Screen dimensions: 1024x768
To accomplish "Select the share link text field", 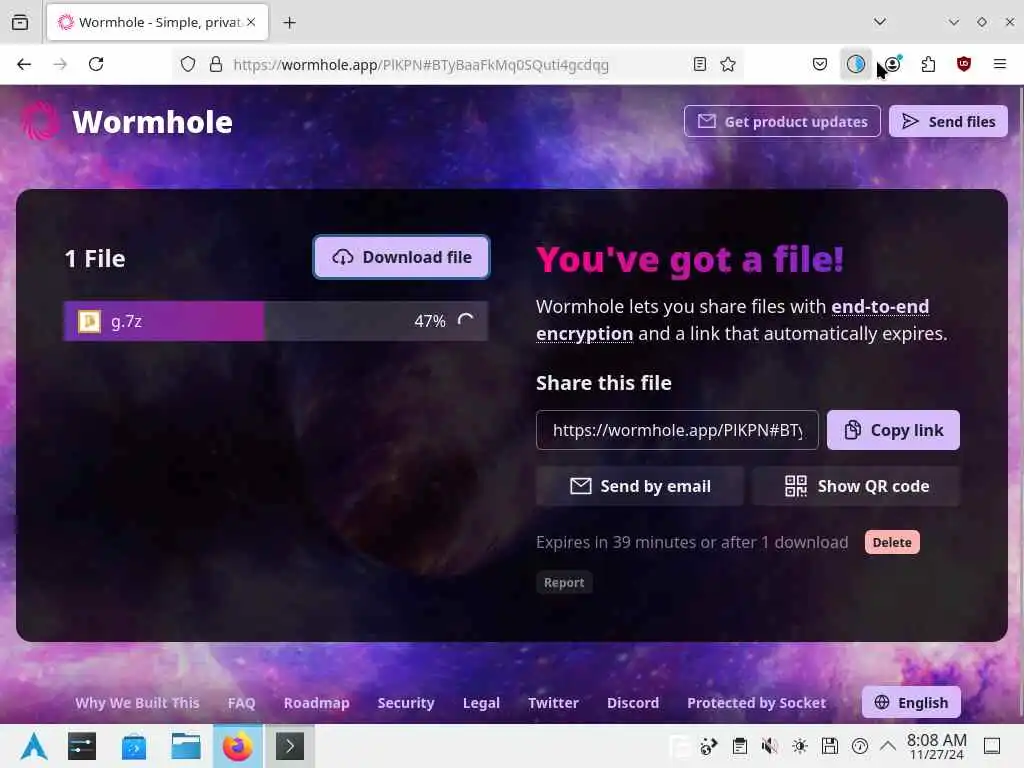I will click(677, 430).
